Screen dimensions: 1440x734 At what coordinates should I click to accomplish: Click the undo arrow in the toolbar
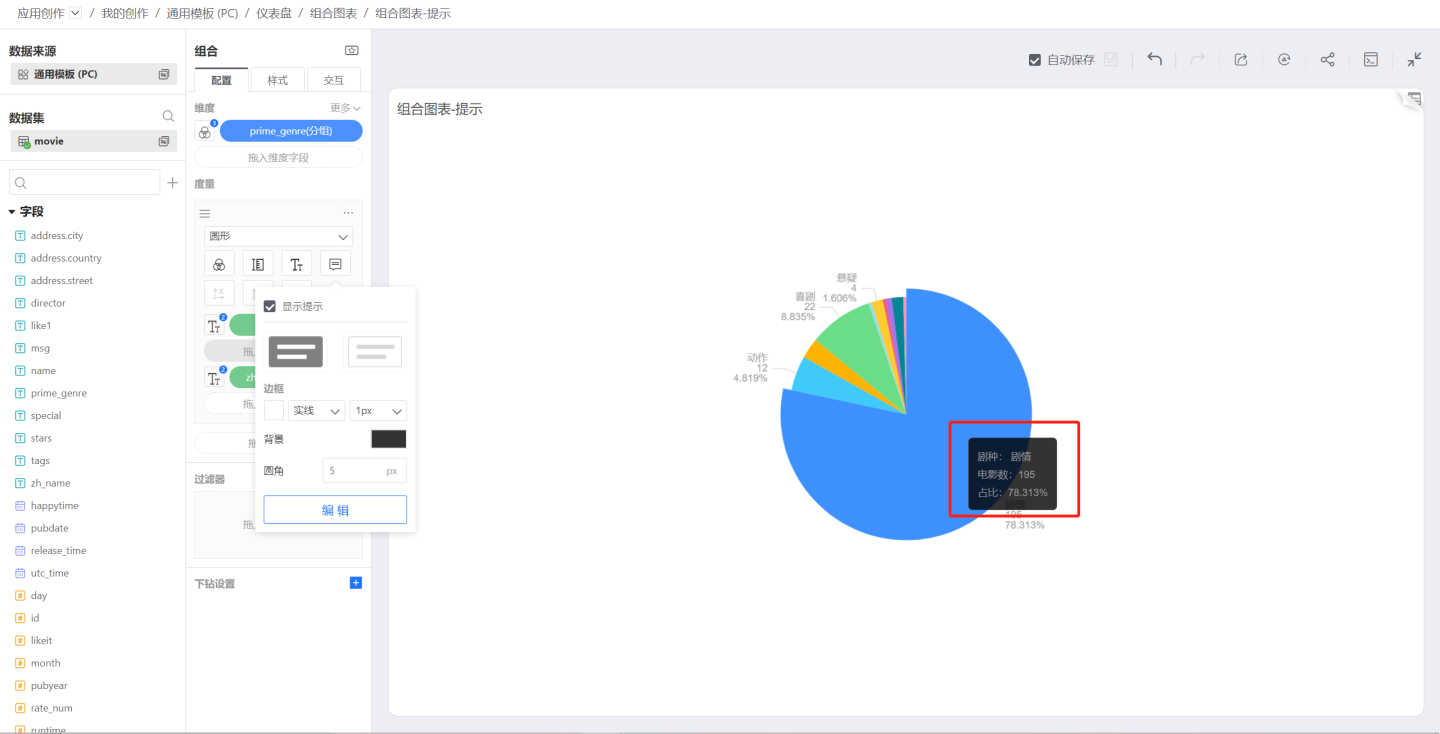click(x=1154, y=60)
